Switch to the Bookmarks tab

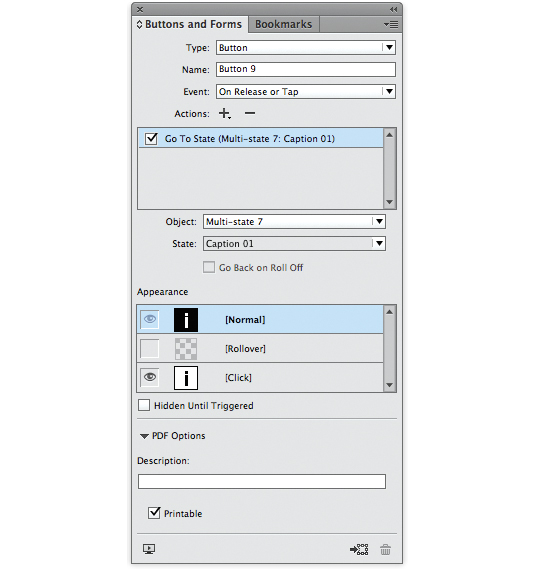pyautogui.click(x=284, y=24)
